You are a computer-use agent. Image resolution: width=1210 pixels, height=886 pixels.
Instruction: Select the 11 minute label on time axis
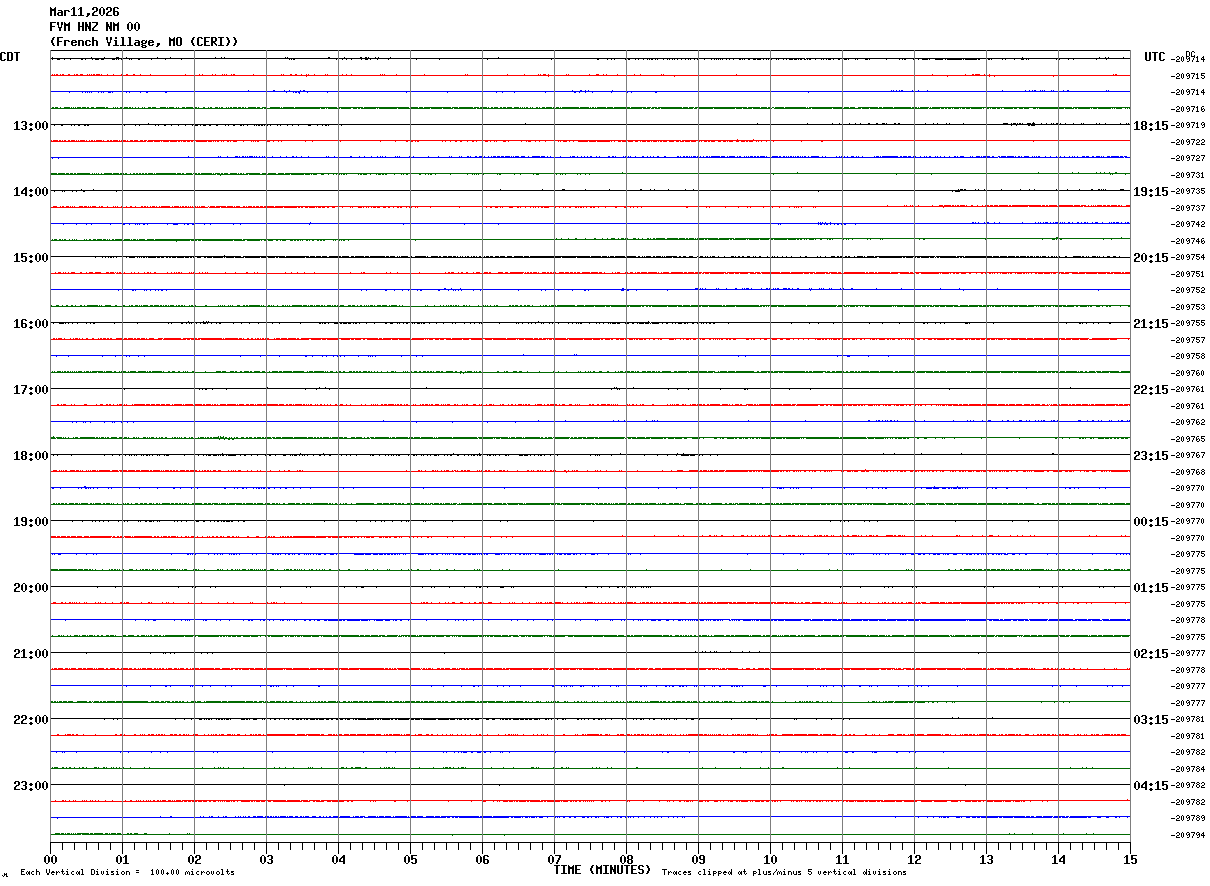point(842,859)
